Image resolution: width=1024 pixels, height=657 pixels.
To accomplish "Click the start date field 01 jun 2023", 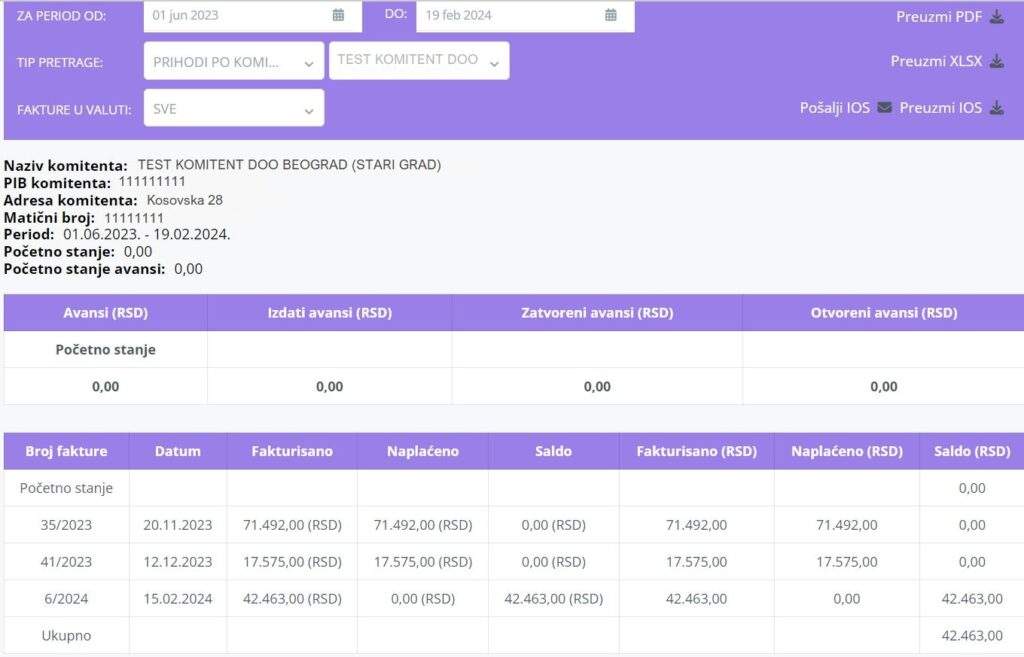I will pyautogui.click(x=253, y=16).
